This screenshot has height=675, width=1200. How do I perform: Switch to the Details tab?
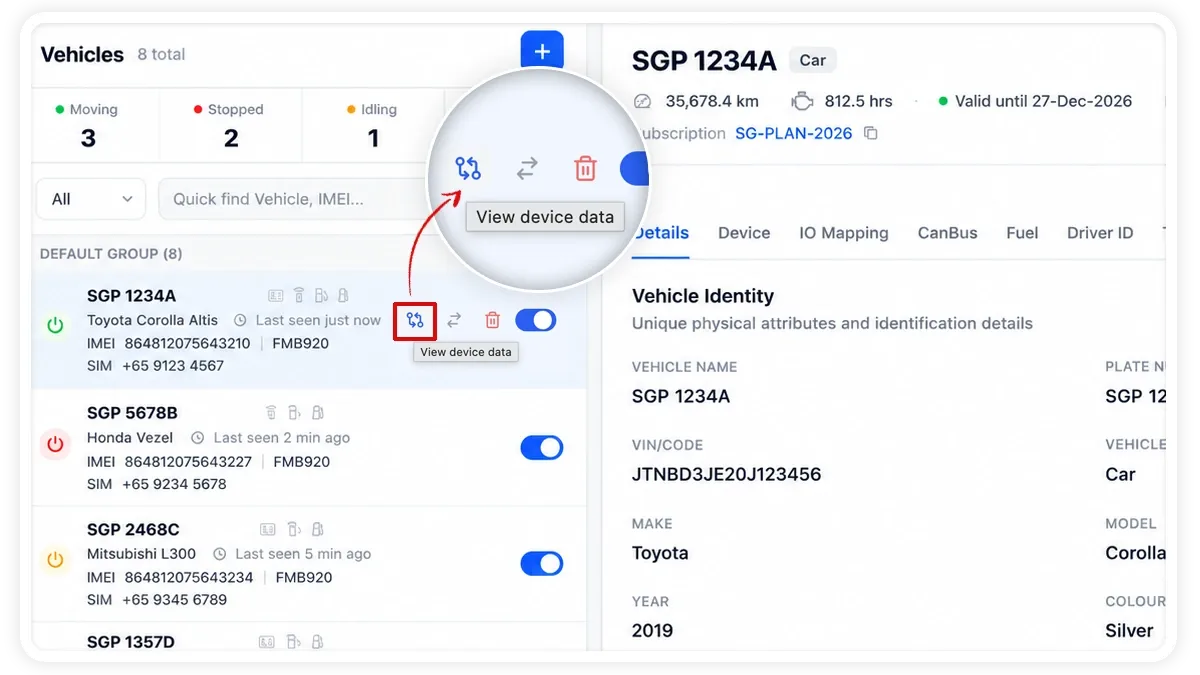click(661, 233)
